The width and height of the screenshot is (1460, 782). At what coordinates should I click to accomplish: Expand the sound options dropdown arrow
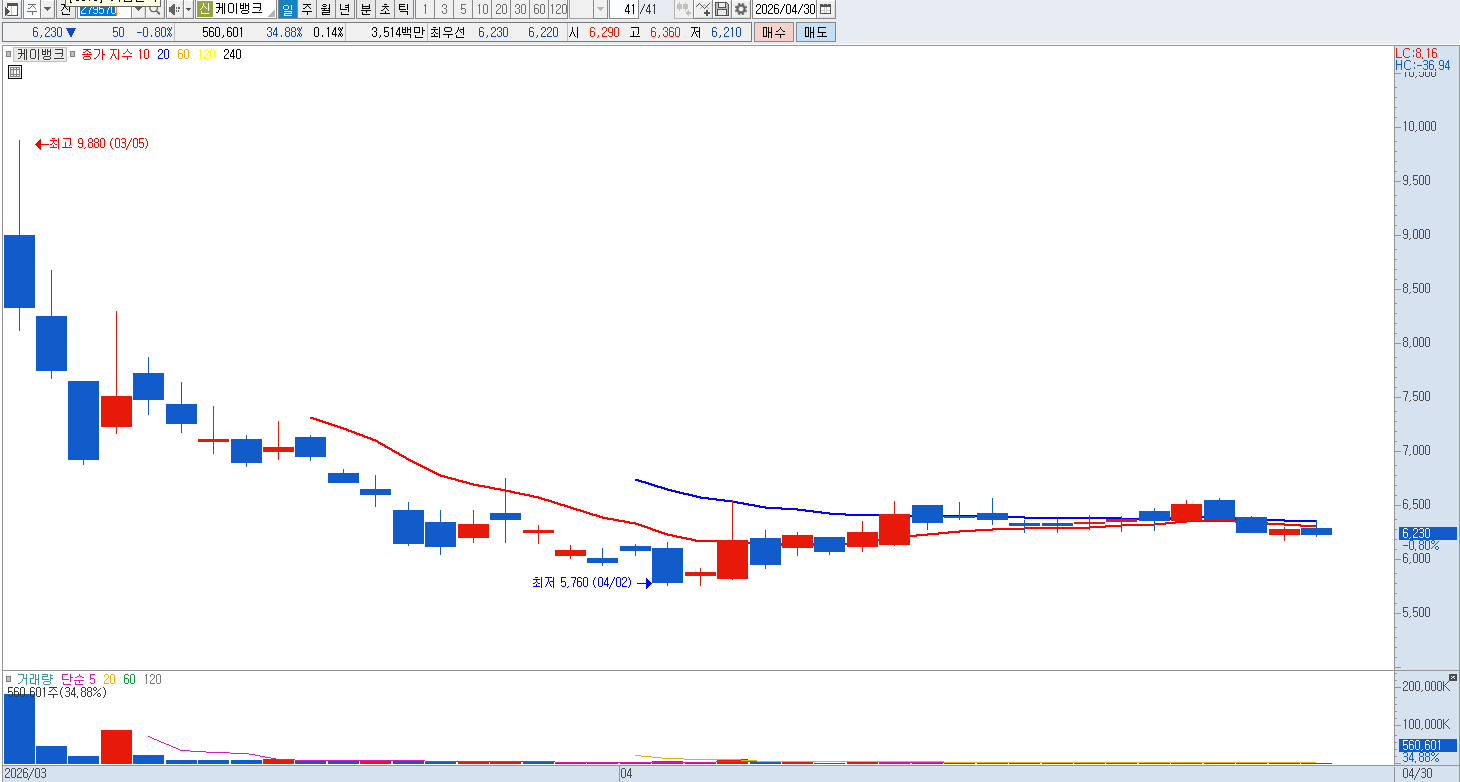[188, 9]
